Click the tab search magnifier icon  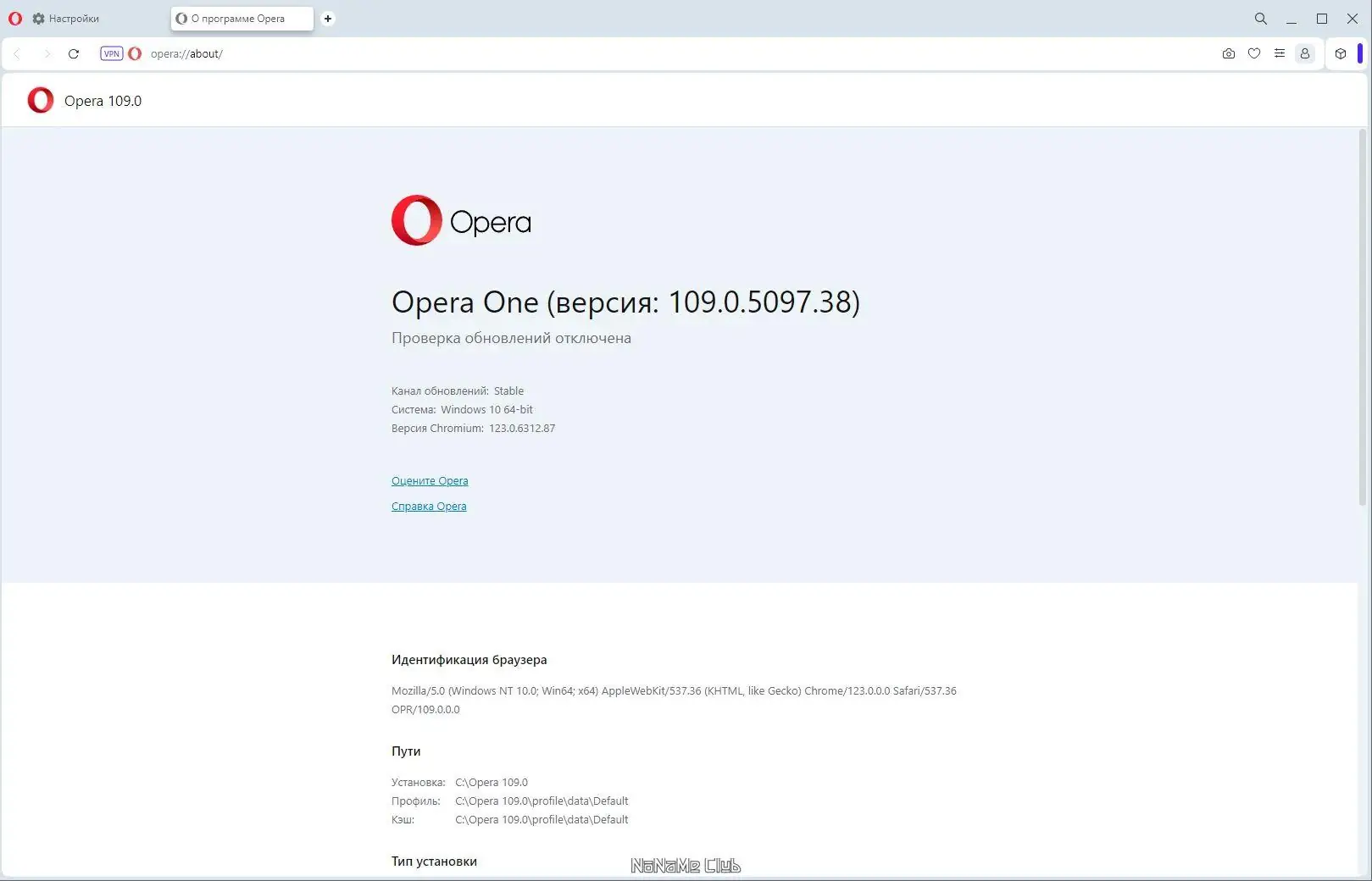pyautogui.click(x=1261, y=19)
